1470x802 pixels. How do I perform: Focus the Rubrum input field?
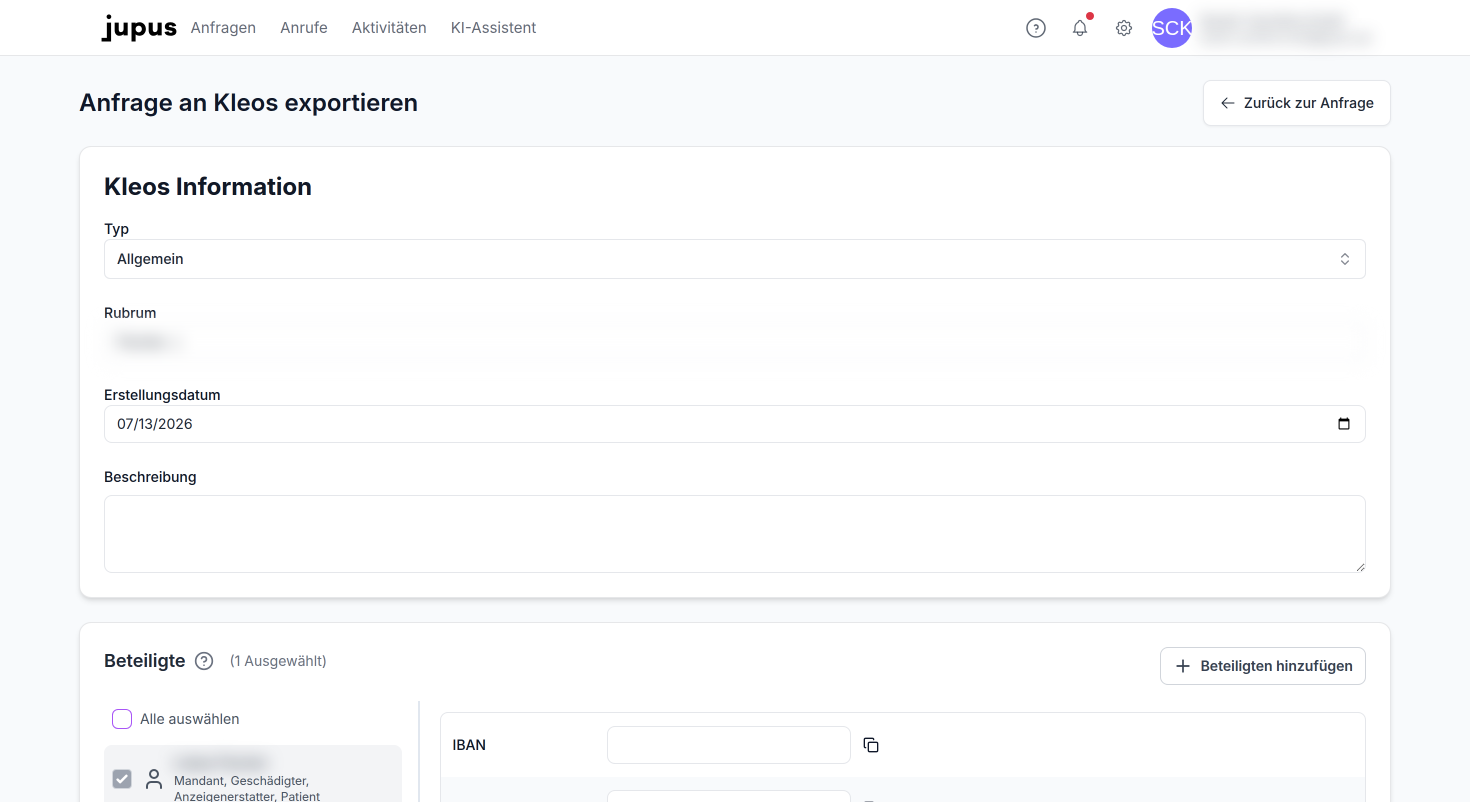click(x=735, y=342)
